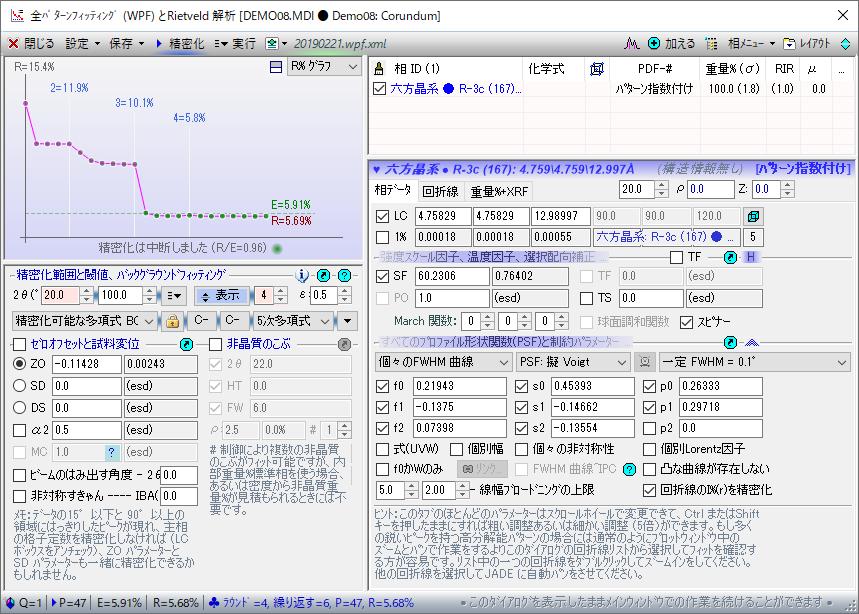Enable the TS checkbox
This screenshot has height=614, width=859.
[586, 299]
